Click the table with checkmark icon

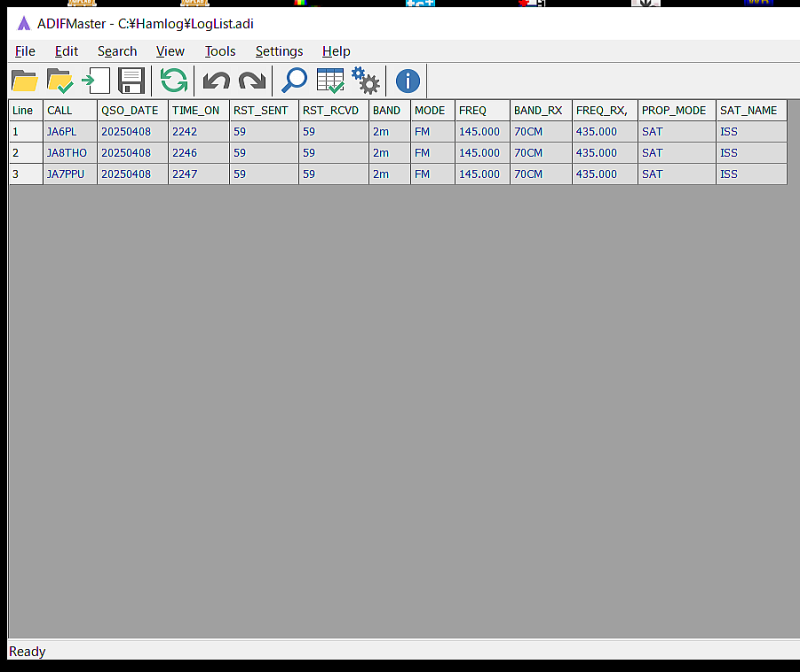click(x=331, y=81)
